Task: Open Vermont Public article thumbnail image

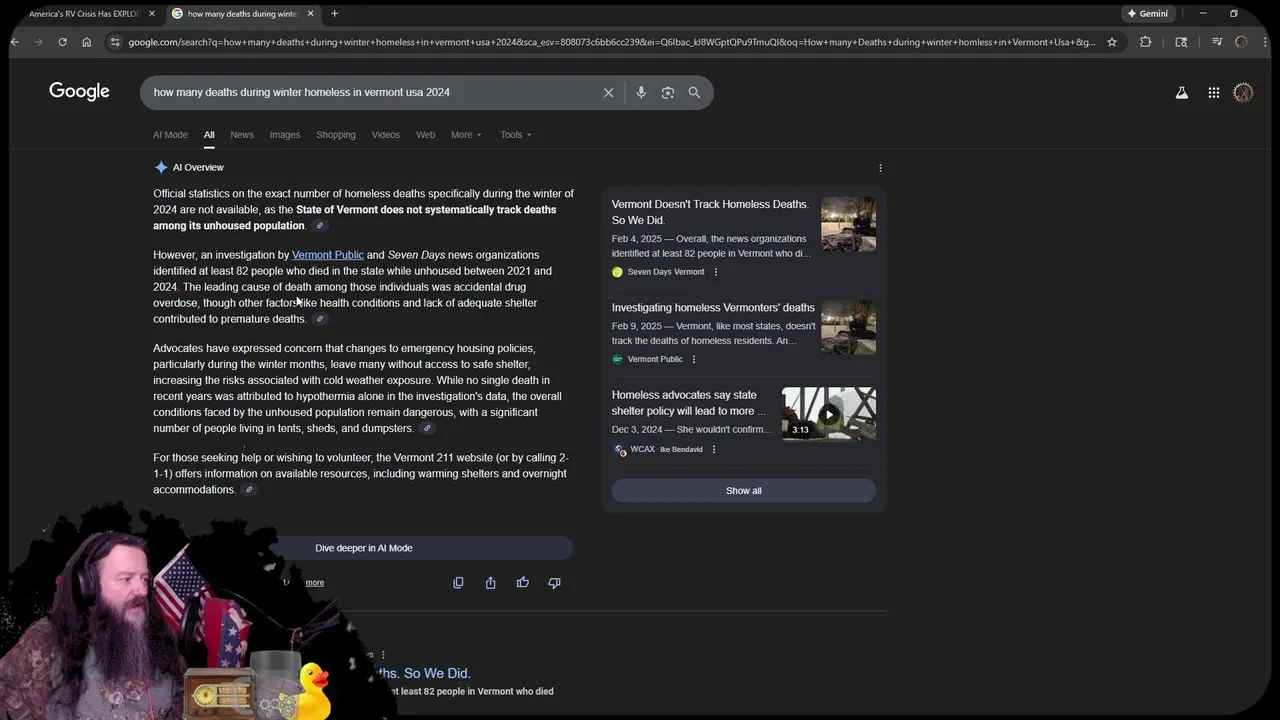Action: click(848, 328)
